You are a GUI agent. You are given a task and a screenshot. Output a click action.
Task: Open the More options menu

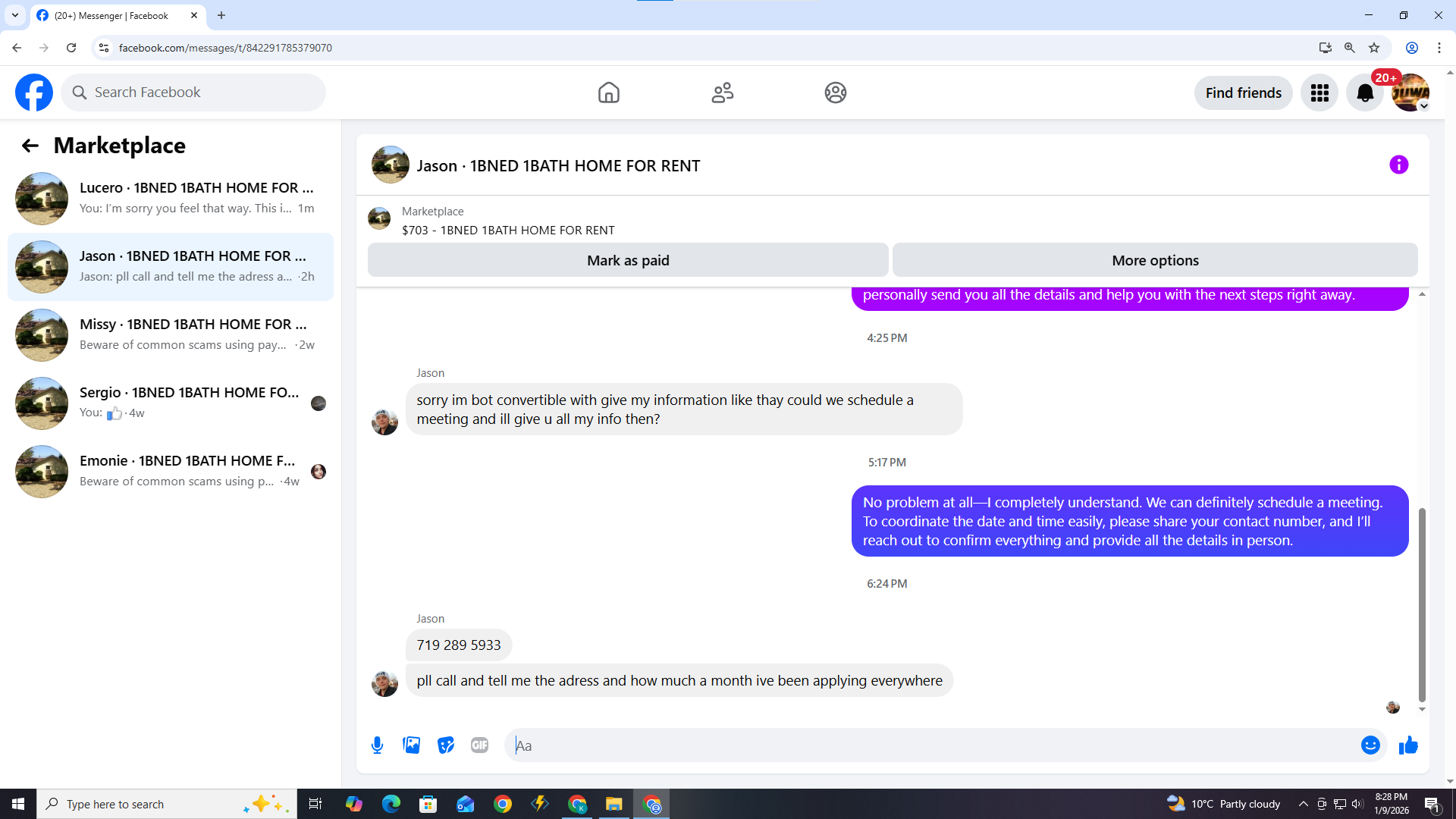coord(1154,260)
